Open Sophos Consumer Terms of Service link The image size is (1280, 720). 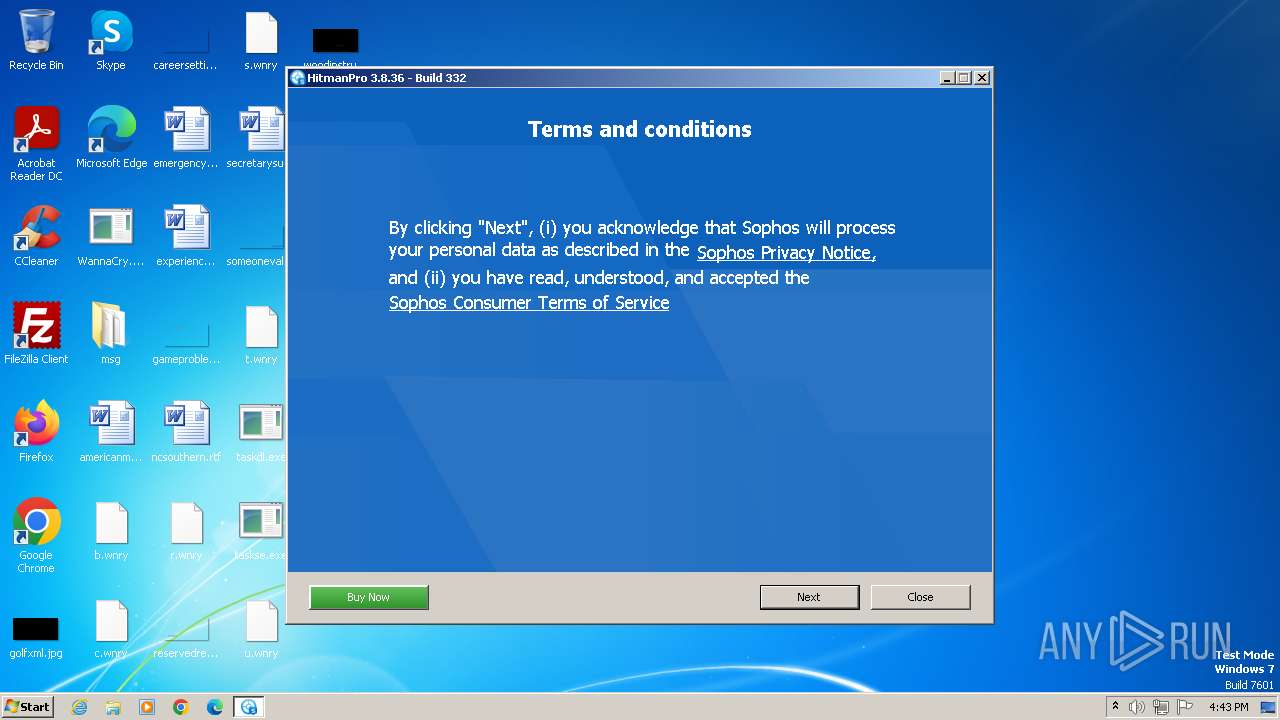529,303
